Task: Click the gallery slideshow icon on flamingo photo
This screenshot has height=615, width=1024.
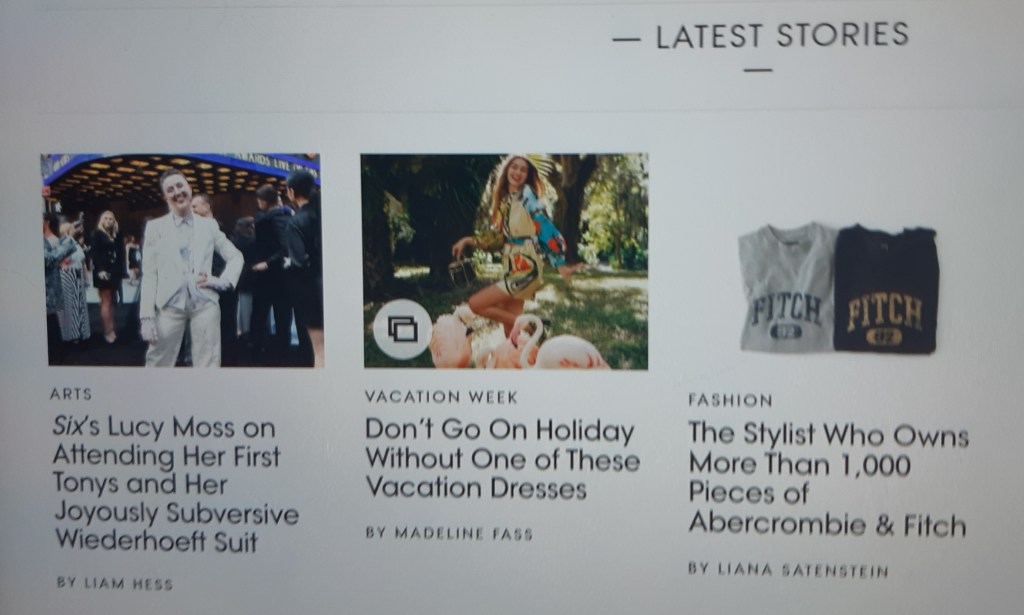Action: click(x=403, y=329)
